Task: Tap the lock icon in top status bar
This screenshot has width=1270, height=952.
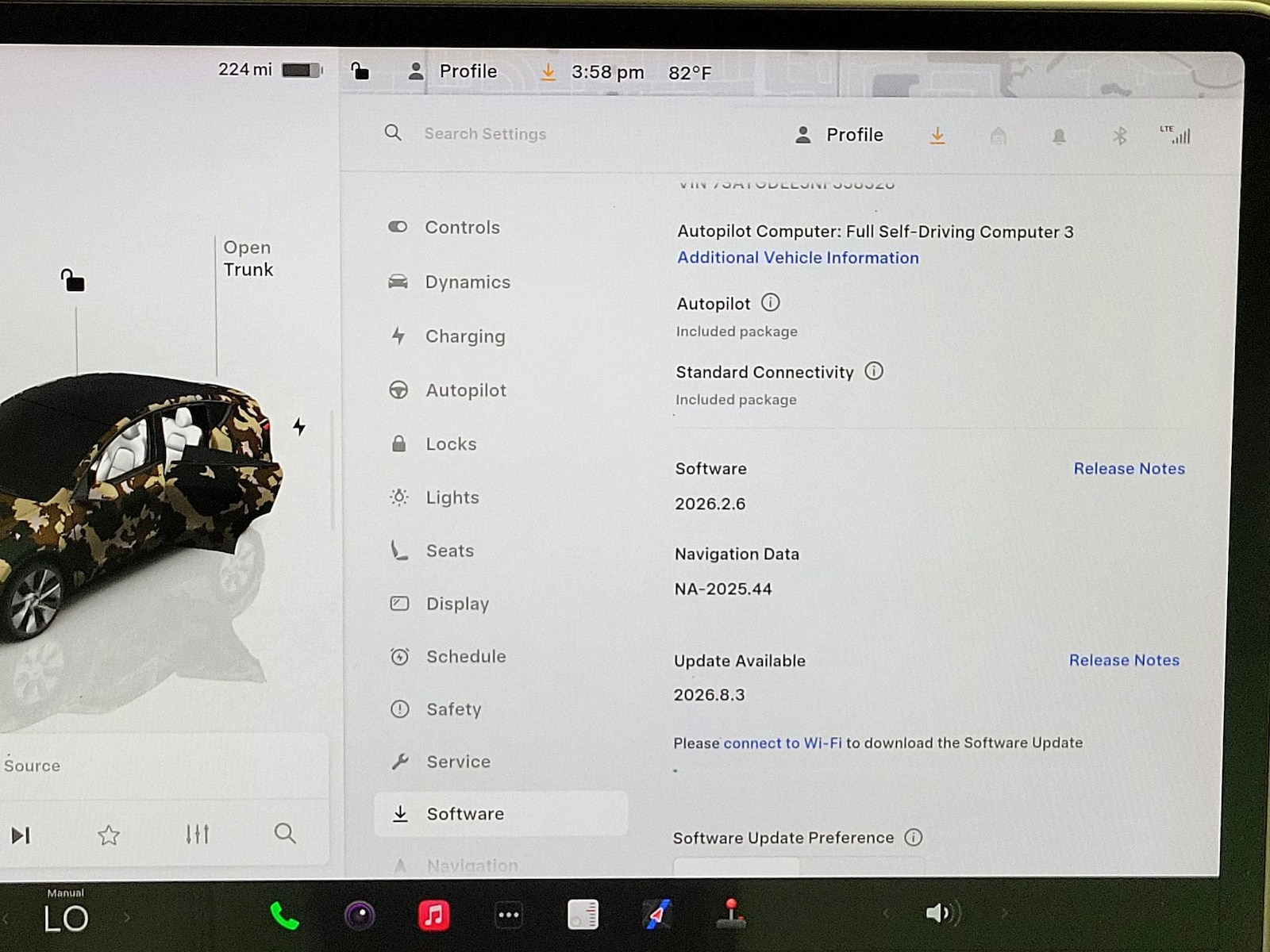Action: pos(360,71)
